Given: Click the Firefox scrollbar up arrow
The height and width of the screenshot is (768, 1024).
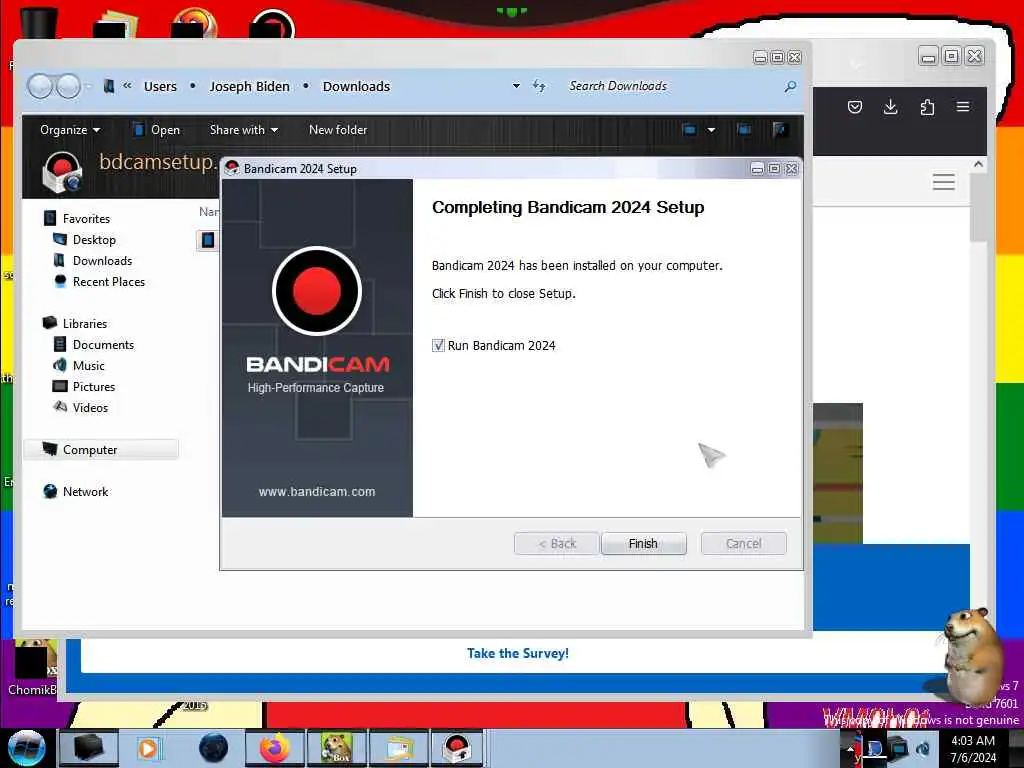Looking at the screenshot, I should (x=978, y=165).
